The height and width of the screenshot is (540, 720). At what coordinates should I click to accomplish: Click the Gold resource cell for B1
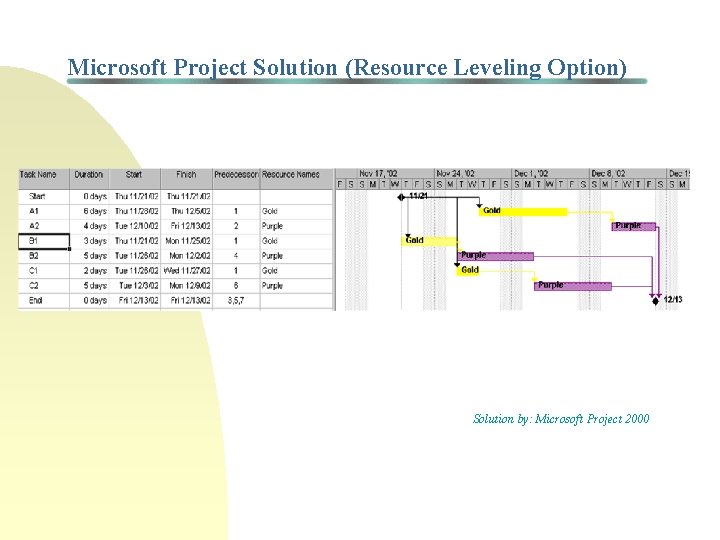point(296,241)
